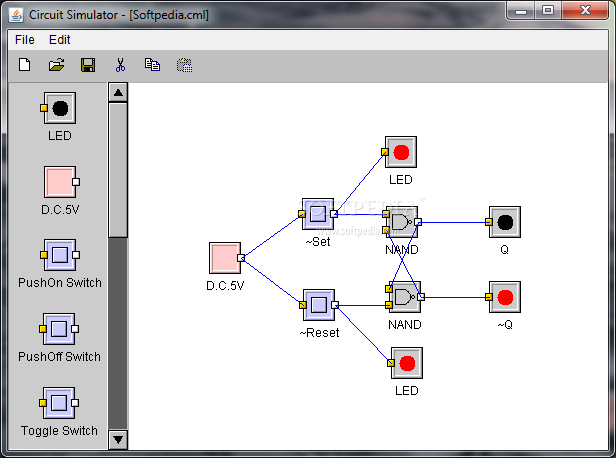Click the input pin of the ~Reset switch
The image size is (616, 458).
(302, 305)
